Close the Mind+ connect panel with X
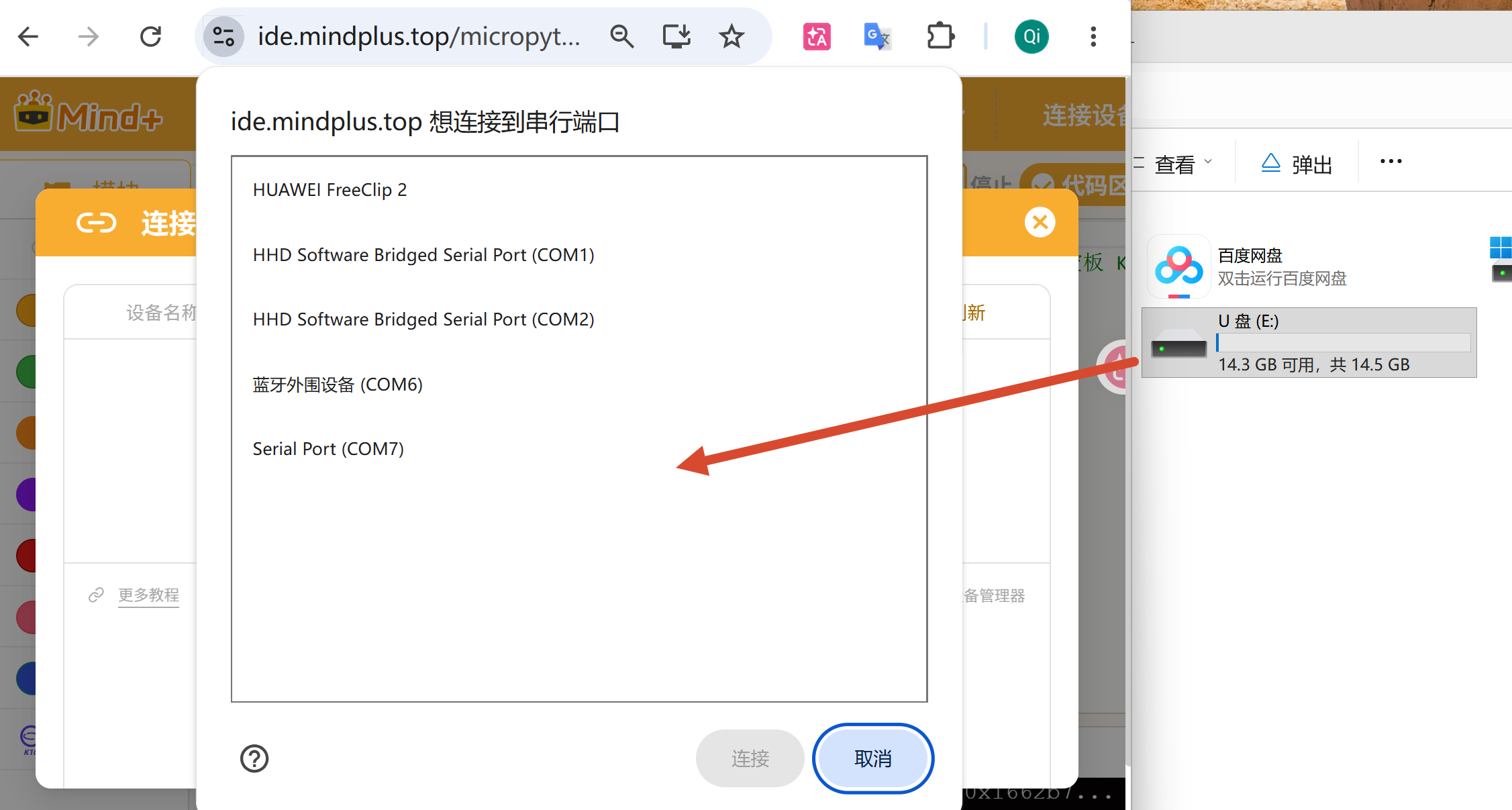The image size is (1512, 810). [x=1040, y=222]
